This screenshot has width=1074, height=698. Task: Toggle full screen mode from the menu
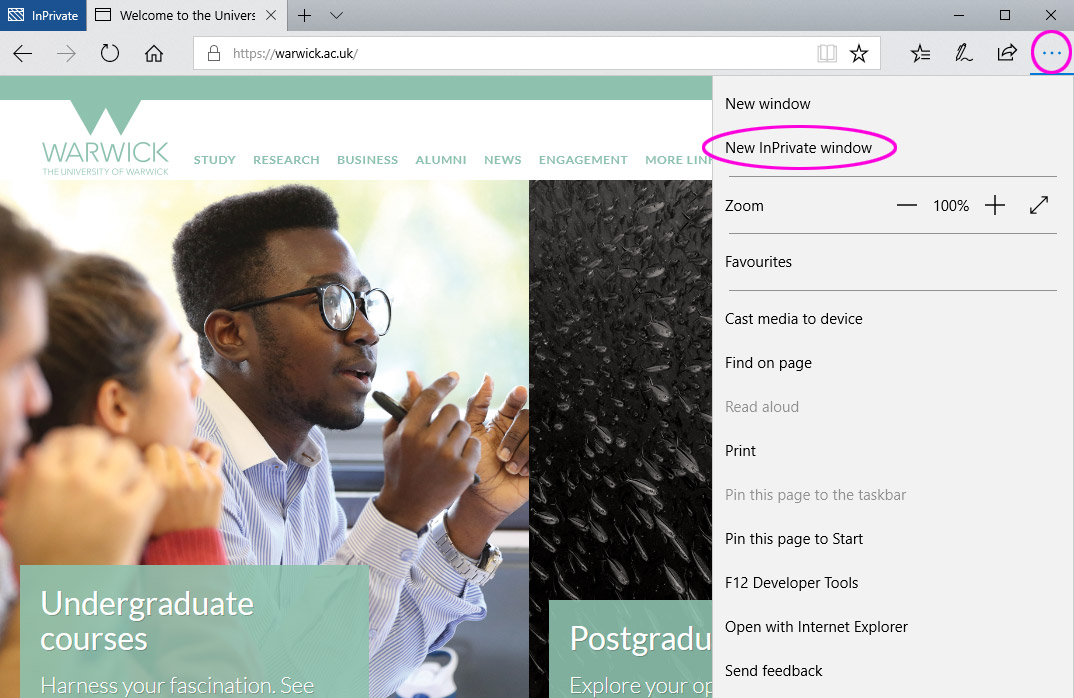click(x=1039, y=205)
